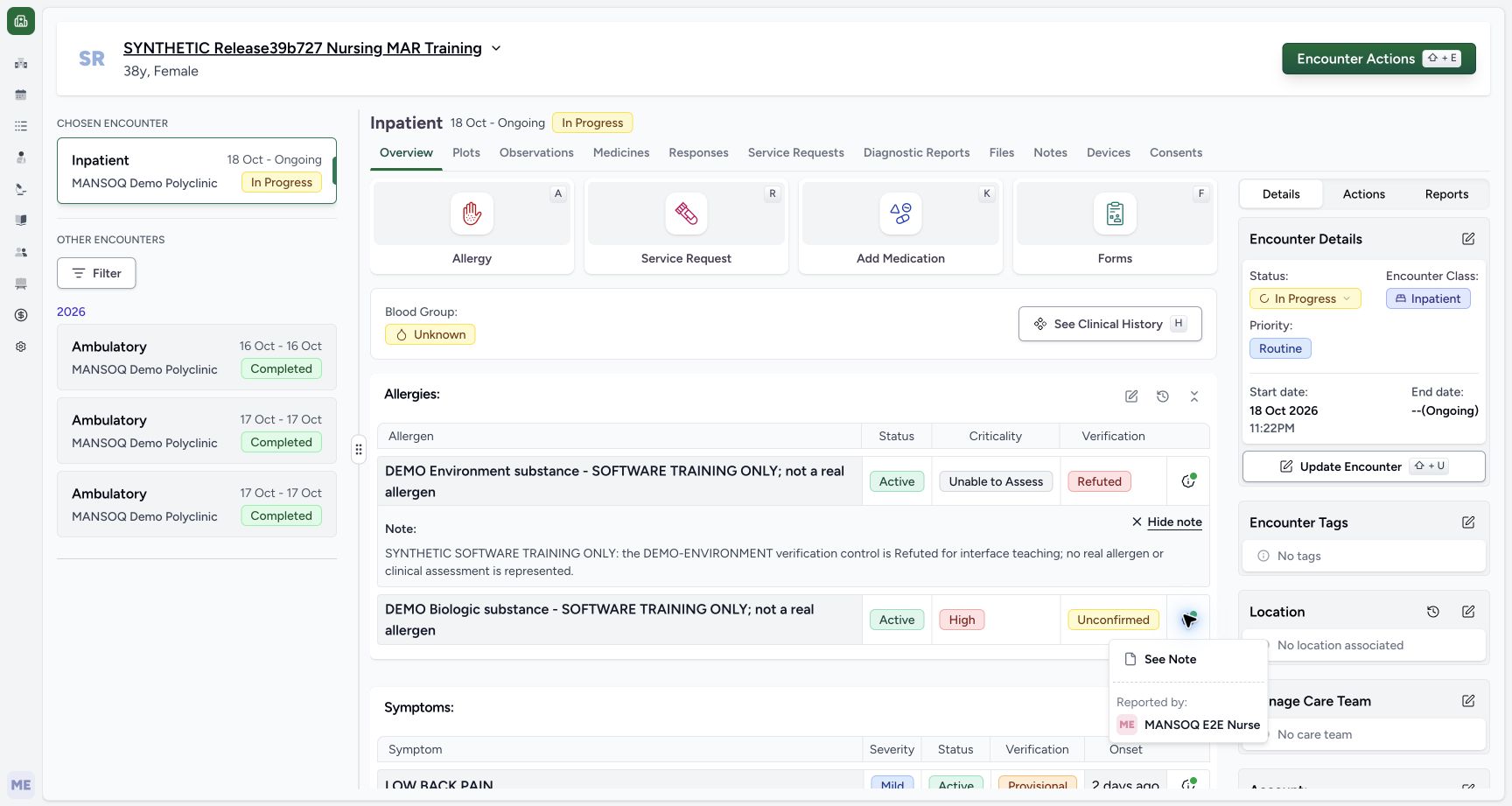Open the hospital logo home icon
Image resolution: width=1512 pixels, height=806 pixels.
(x=21, y=21)
